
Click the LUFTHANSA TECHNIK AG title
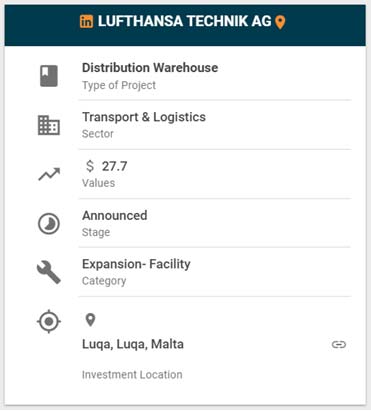(185, 21)
